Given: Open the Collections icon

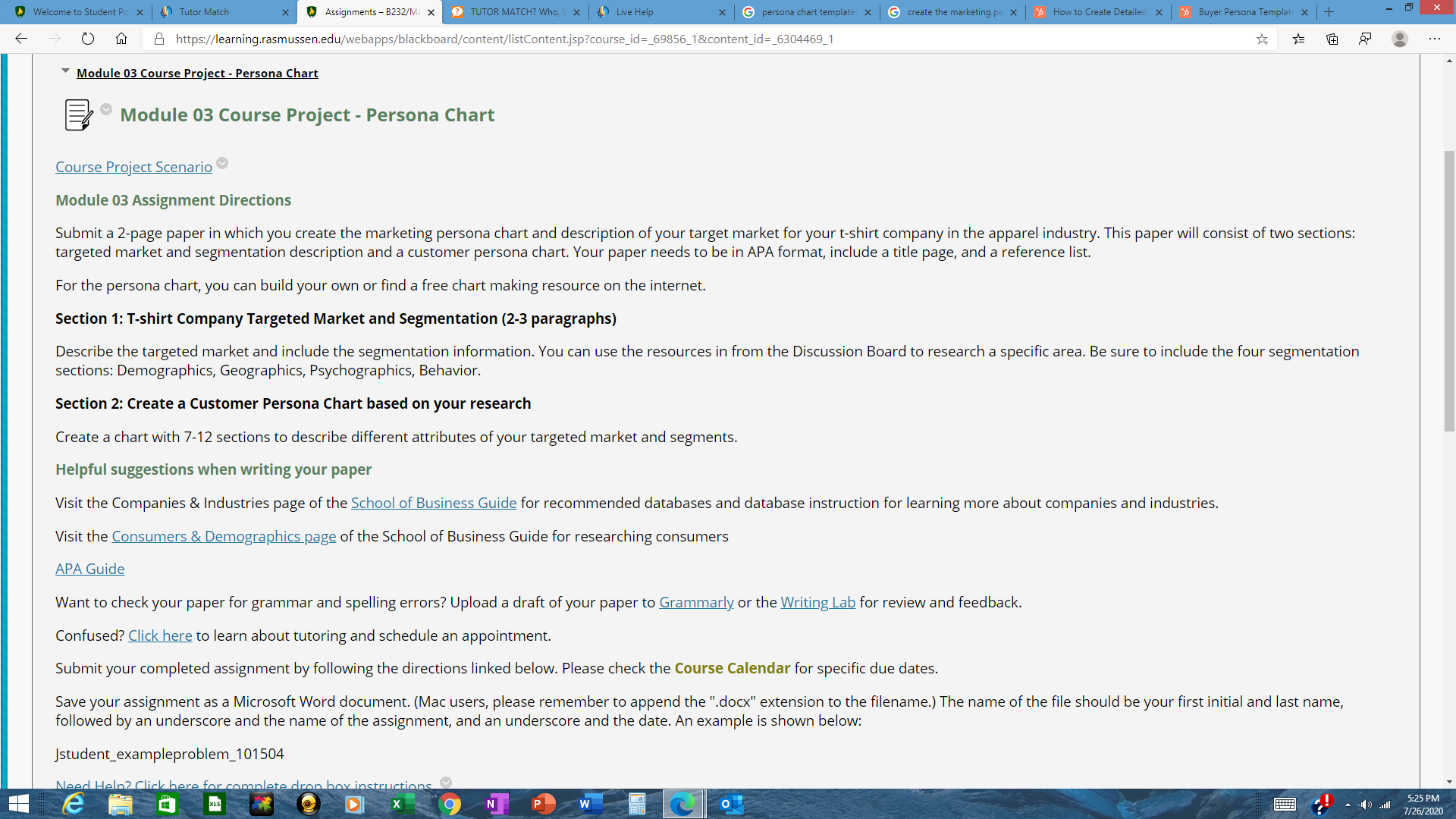Looking at the screenshot, I should 1332,39.
